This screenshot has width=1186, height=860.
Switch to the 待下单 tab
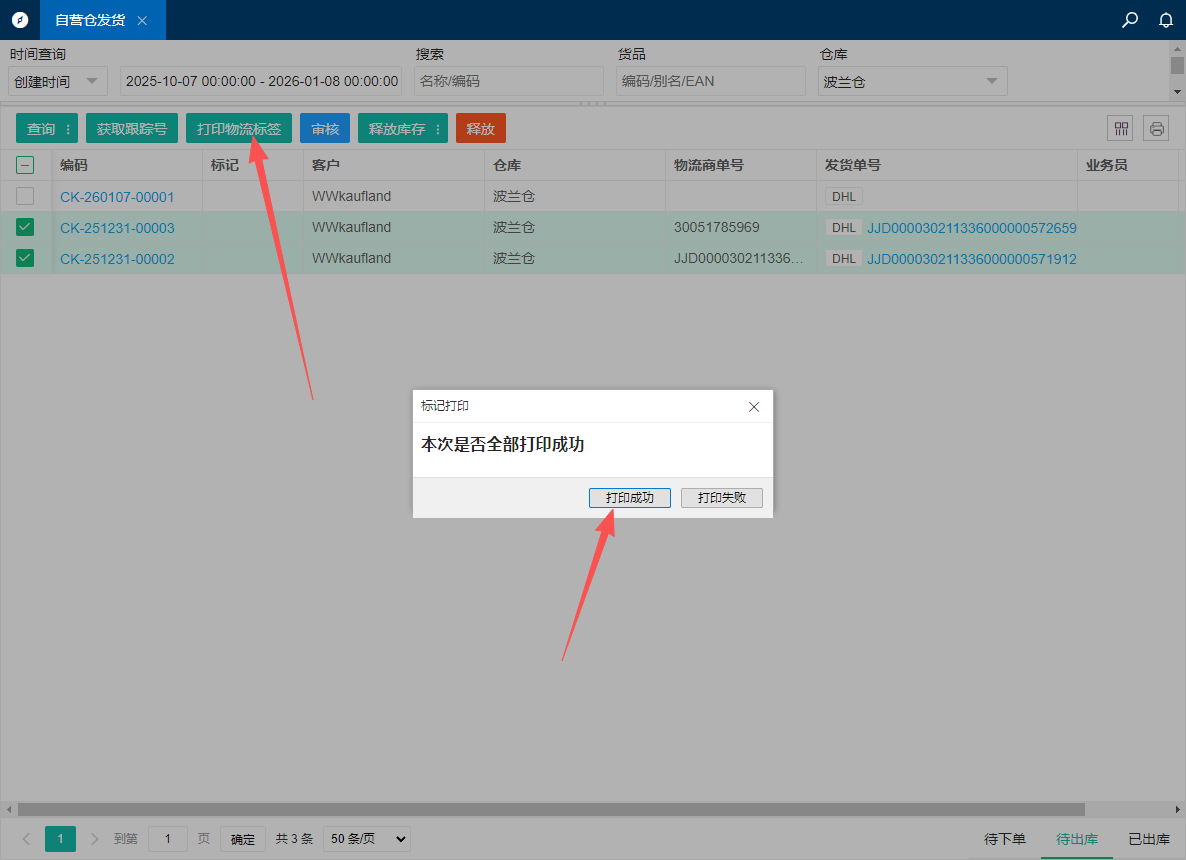[x=1005, y=839]
